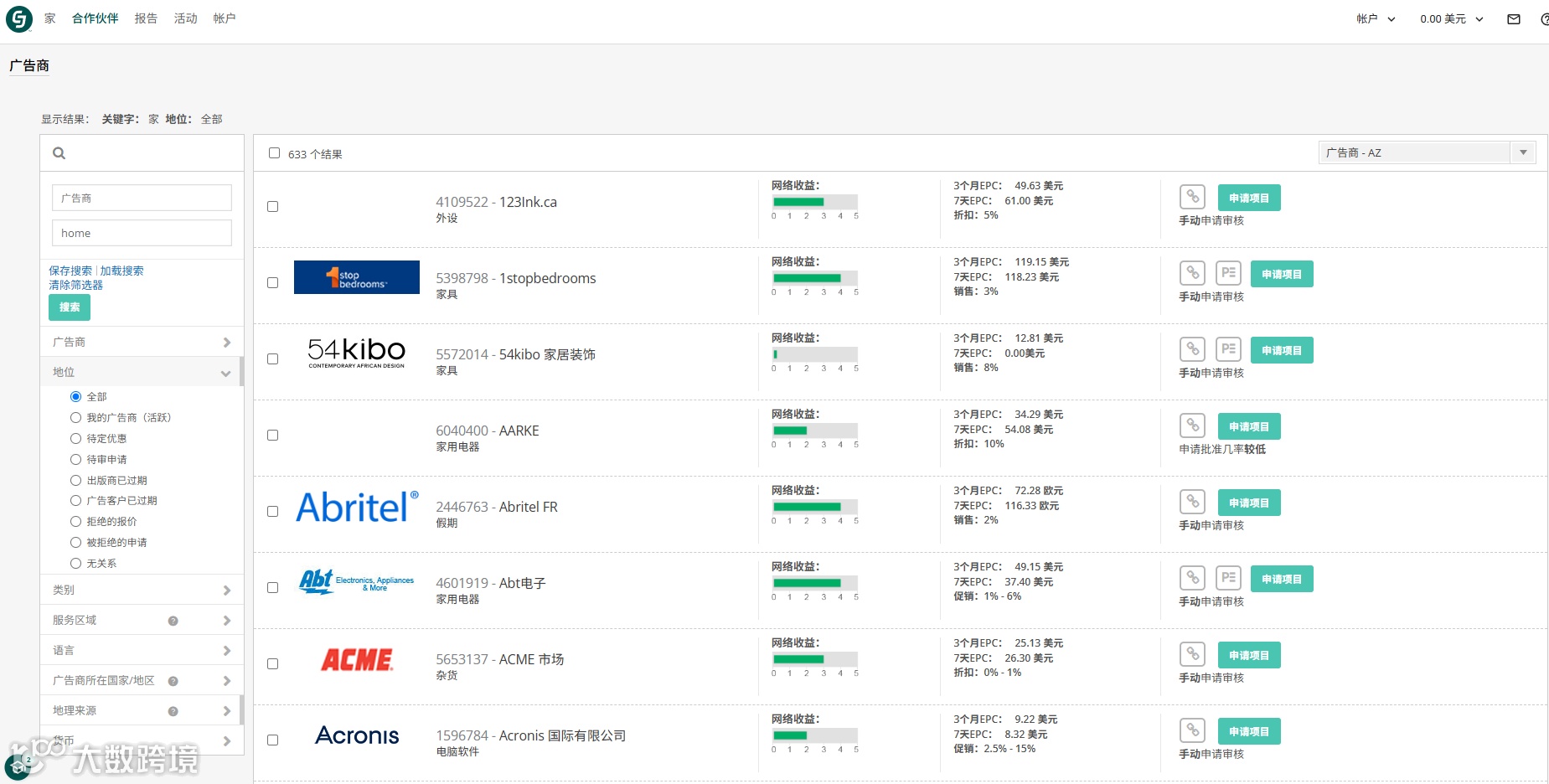Expand the 类别 filter section
Viewport: 1549px width, 784px height.
142,590
